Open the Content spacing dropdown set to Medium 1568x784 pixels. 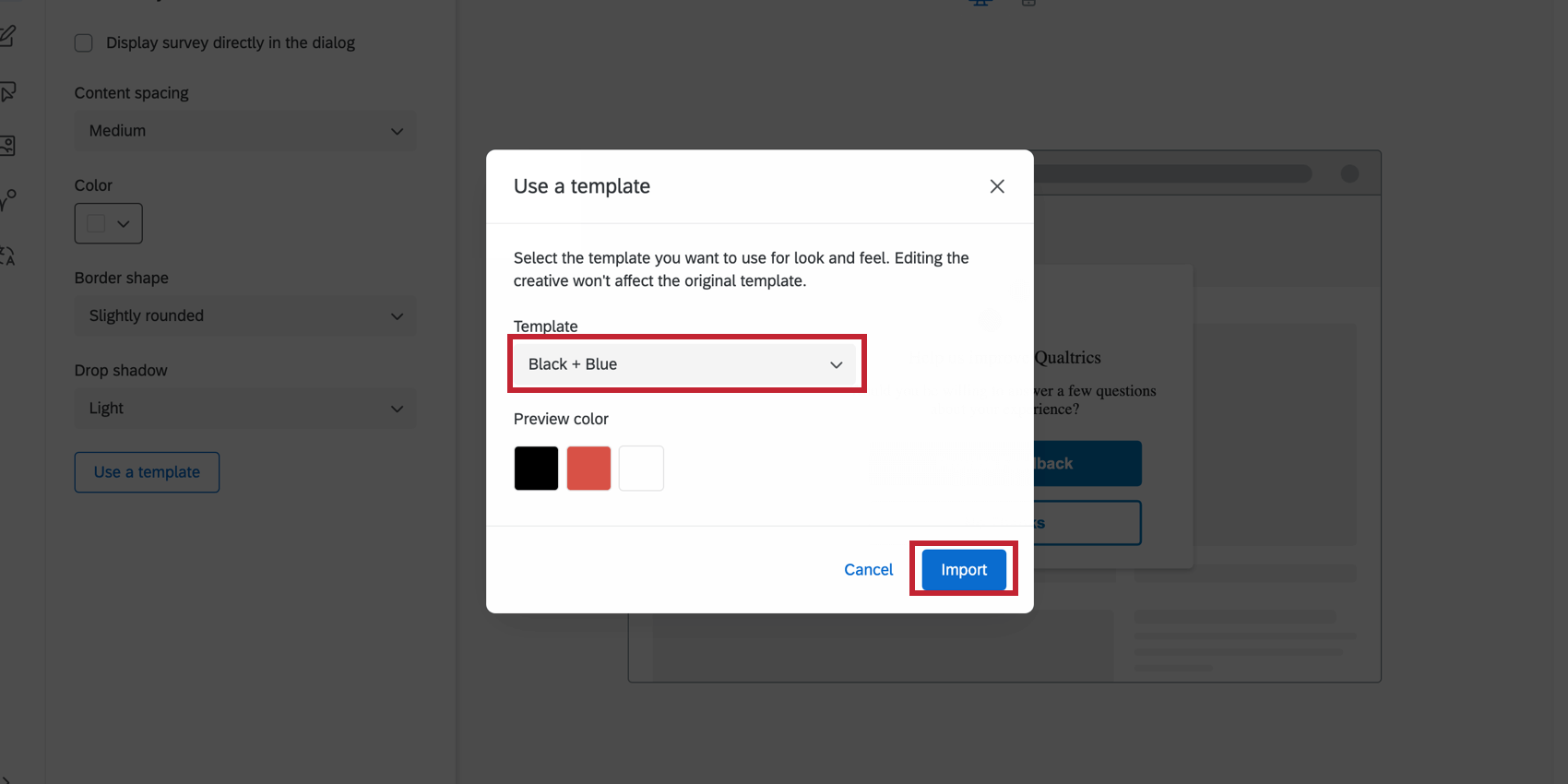[x=245, y=131]
